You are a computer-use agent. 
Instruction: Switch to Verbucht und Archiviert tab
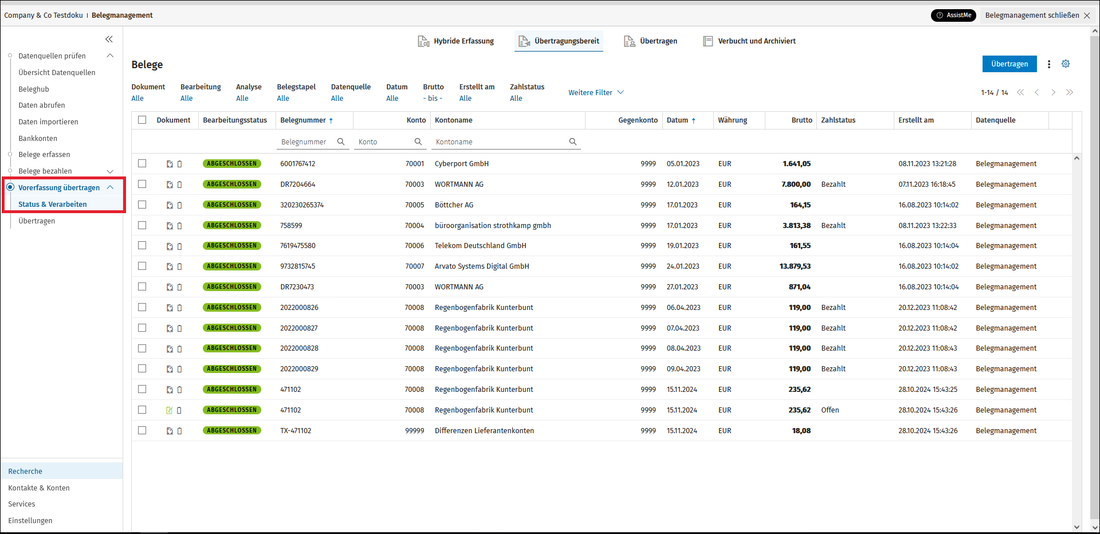[749, 41]
